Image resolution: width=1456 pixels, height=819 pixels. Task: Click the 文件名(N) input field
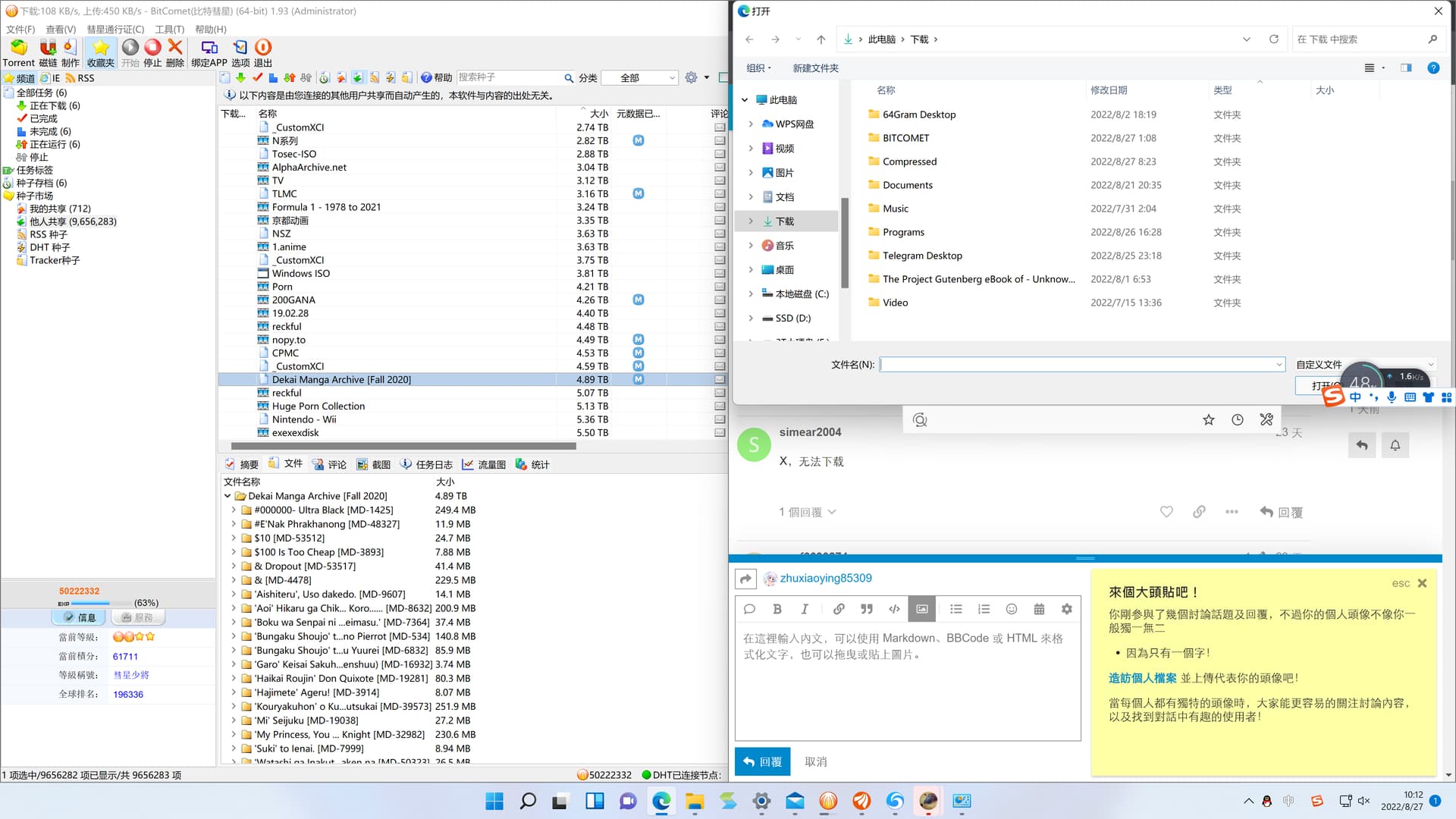click(1077, 365)
